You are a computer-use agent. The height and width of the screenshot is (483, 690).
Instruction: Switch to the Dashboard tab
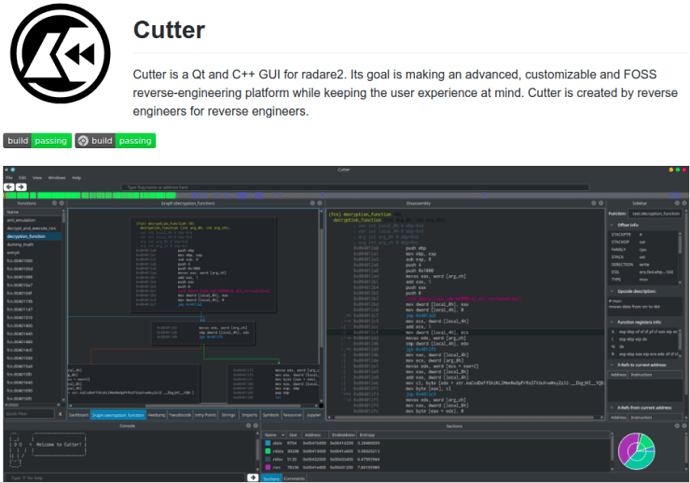coord(79,415)
